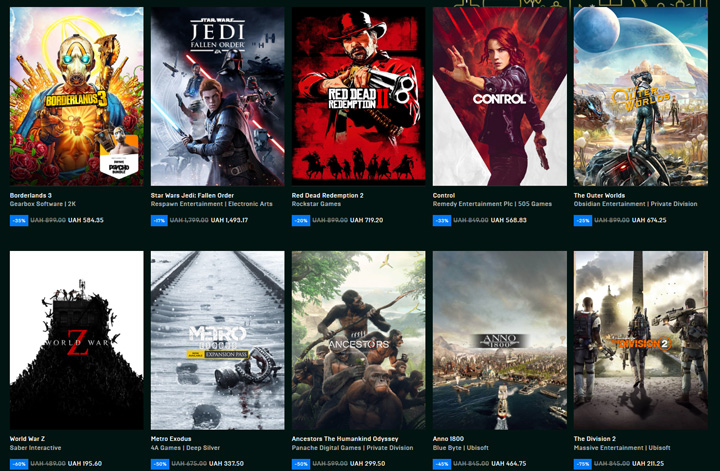This screenshot has height=471, width=720.
Task: Click the -33% discount badge under Control
Action: pos(442,220)
